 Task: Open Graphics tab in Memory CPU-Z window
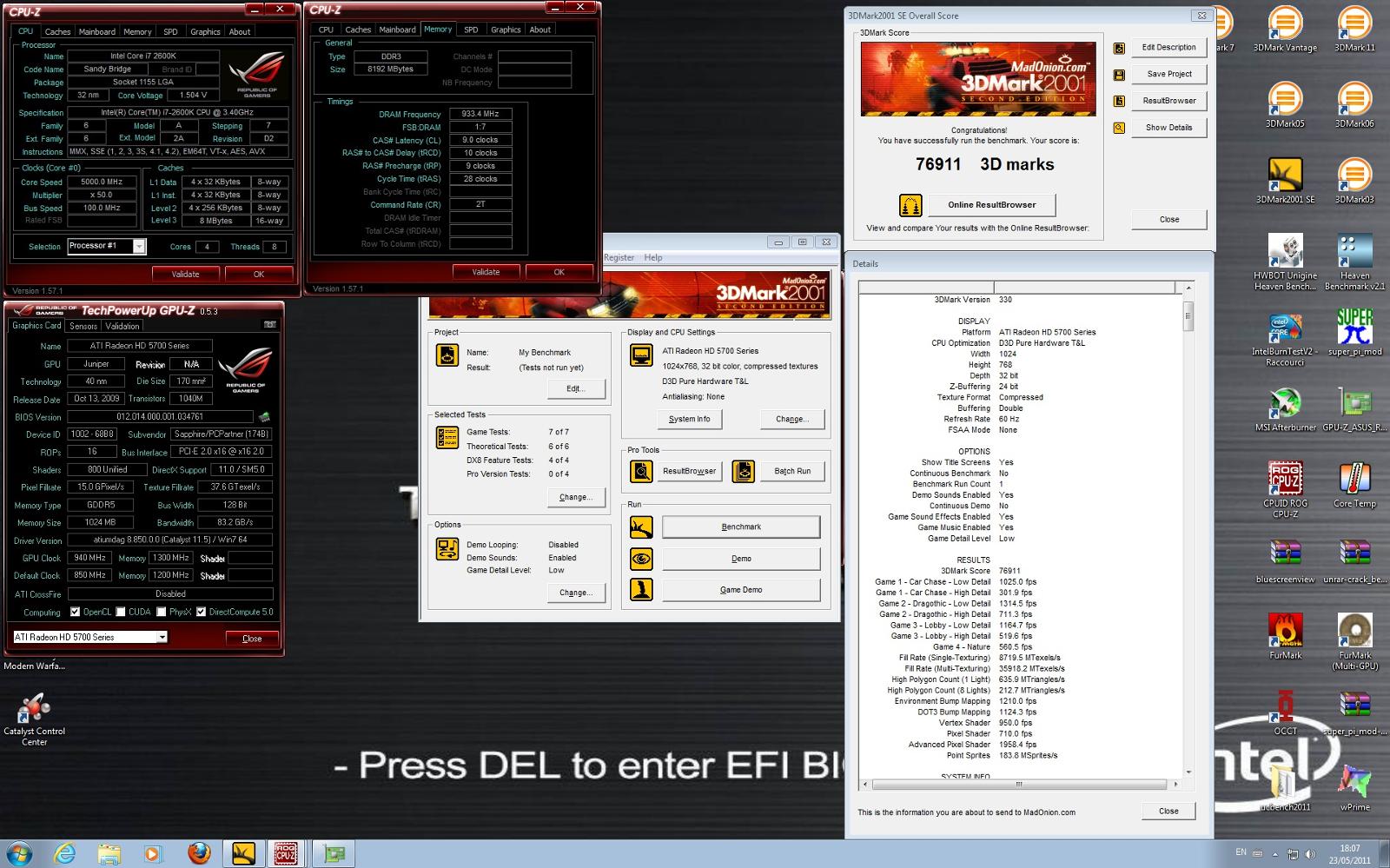(x=506, y=30)
